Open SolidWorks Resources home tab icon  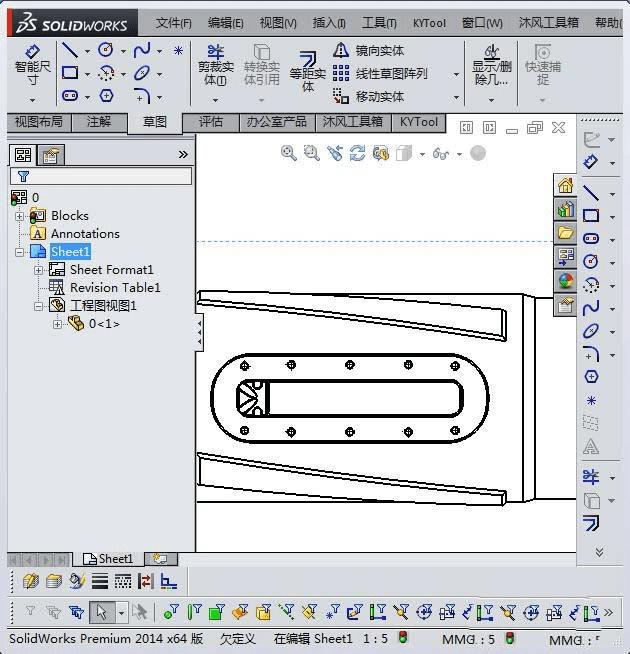(x=565, y=185)
